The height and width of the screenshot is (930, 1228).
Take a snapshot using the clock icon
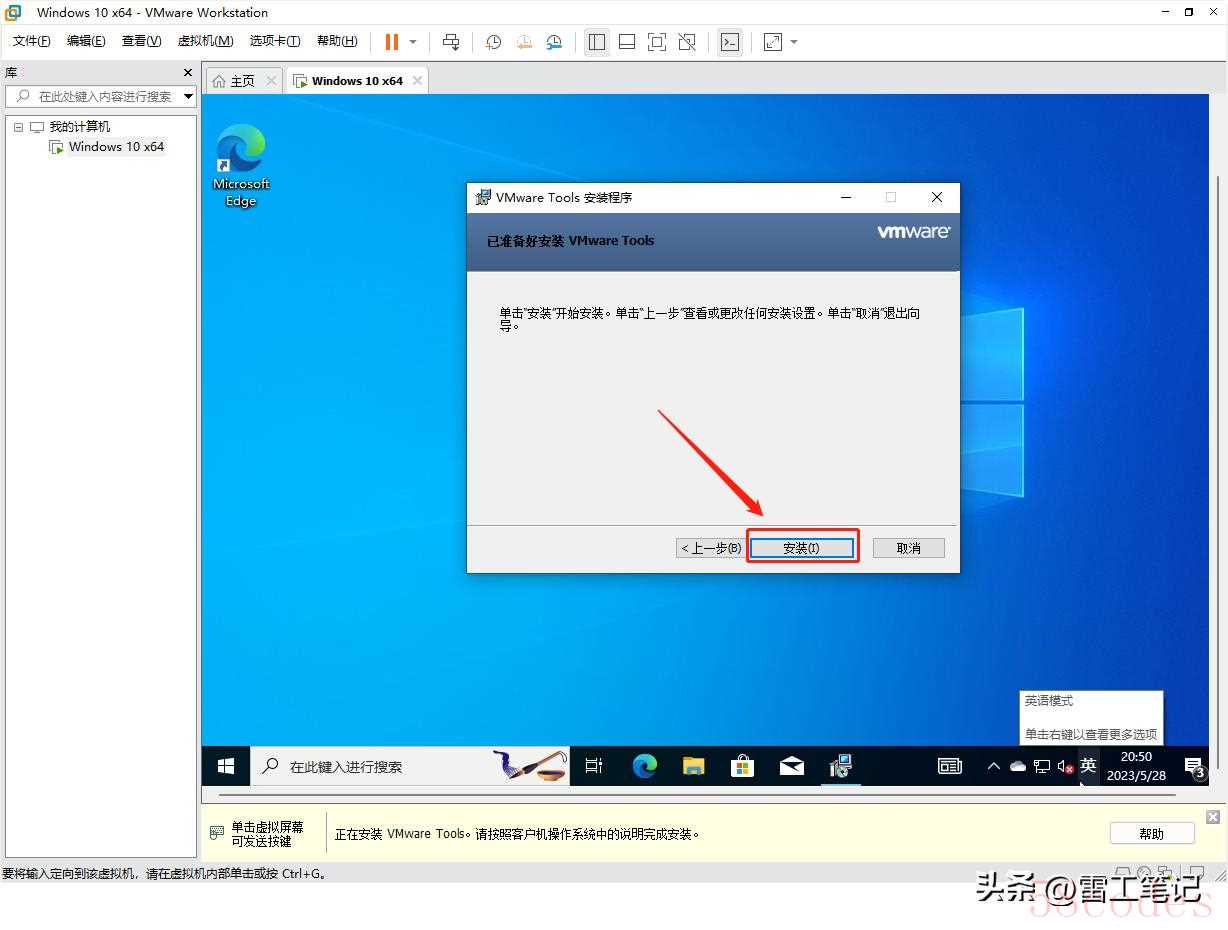coord(493,42)
